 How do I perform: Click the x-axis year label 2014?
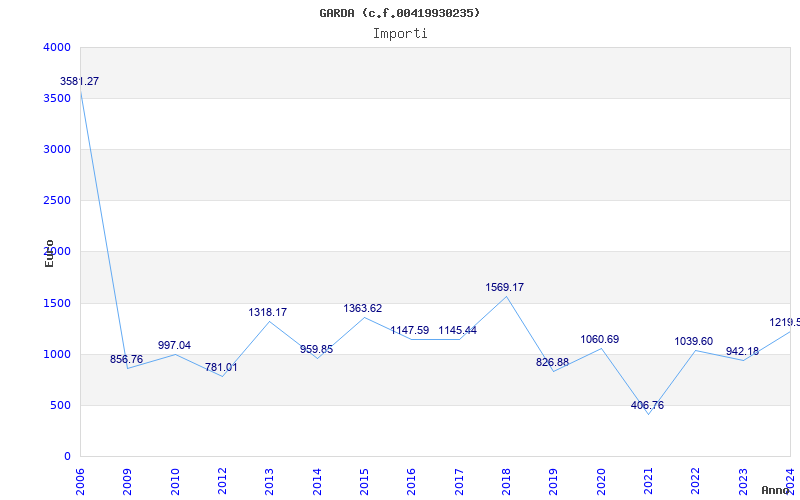317,482
